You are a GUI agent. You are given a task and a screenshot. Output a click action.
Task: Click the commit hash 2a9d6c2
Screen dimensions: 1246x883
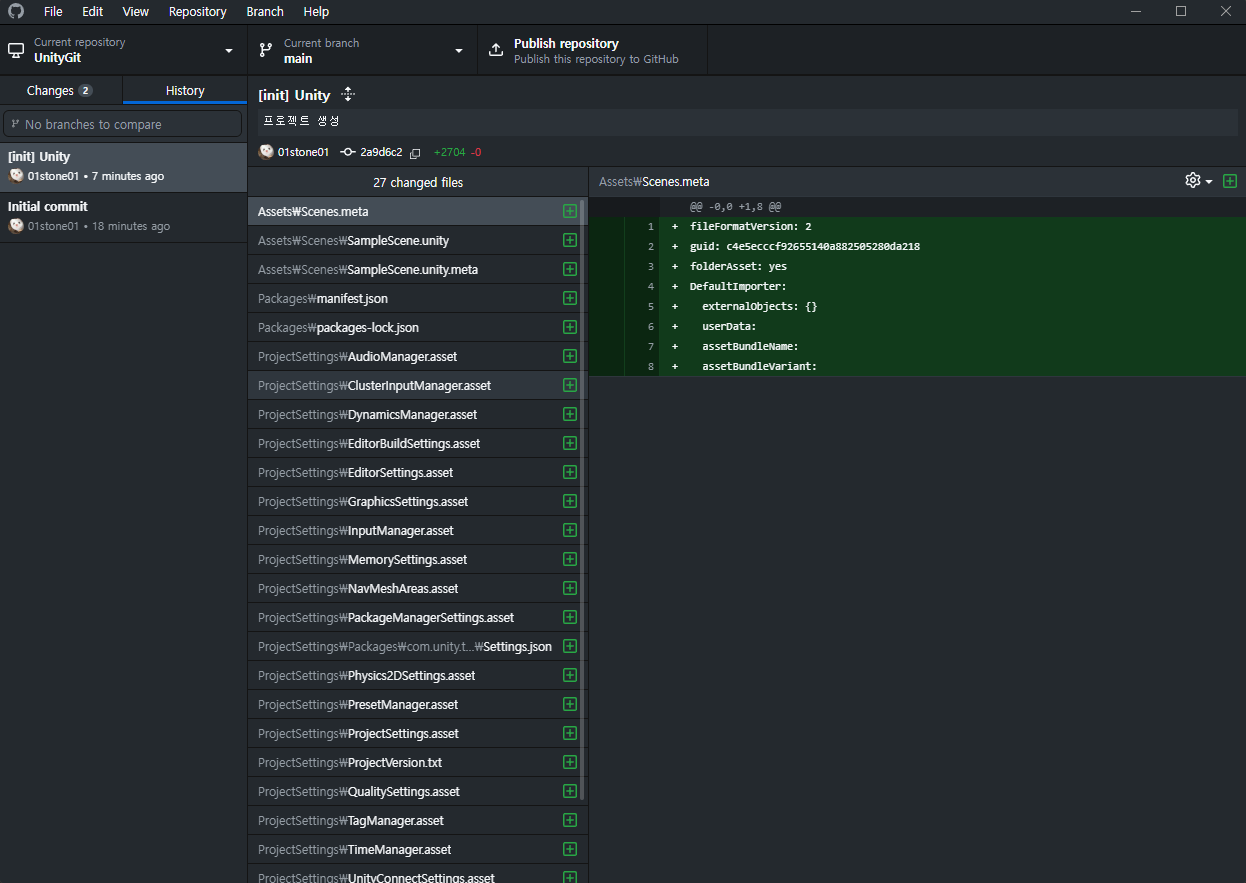pos(381,152)
